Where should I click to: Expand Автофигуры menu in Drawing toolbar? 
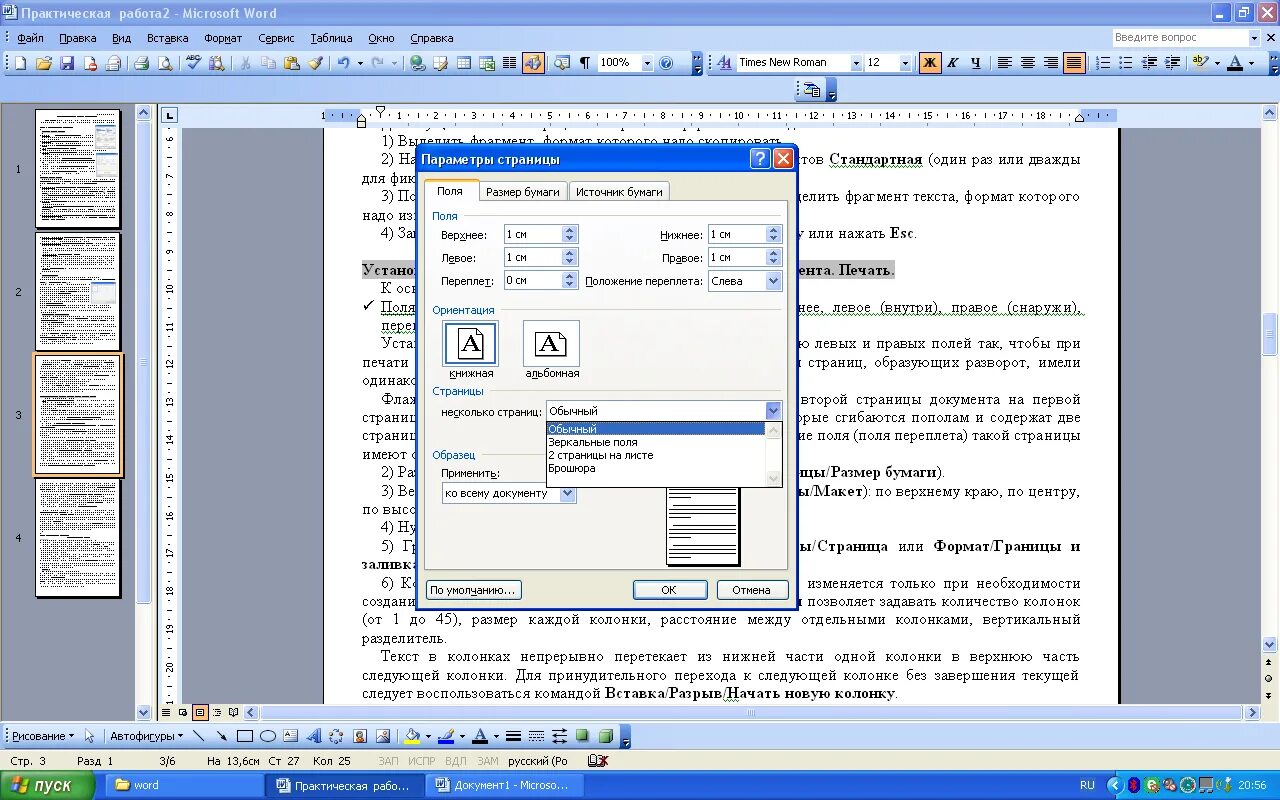point(147,736)
